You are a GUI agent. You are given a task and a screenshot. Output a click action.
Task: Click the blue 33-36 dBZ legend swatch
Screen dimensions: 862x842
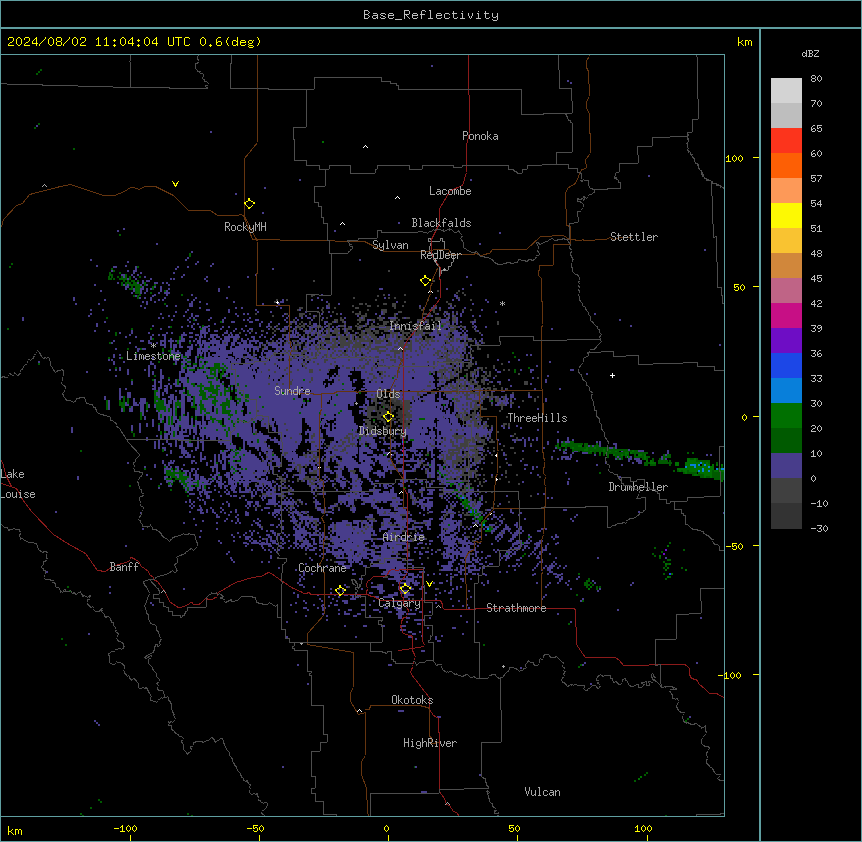tap(786, 365)
